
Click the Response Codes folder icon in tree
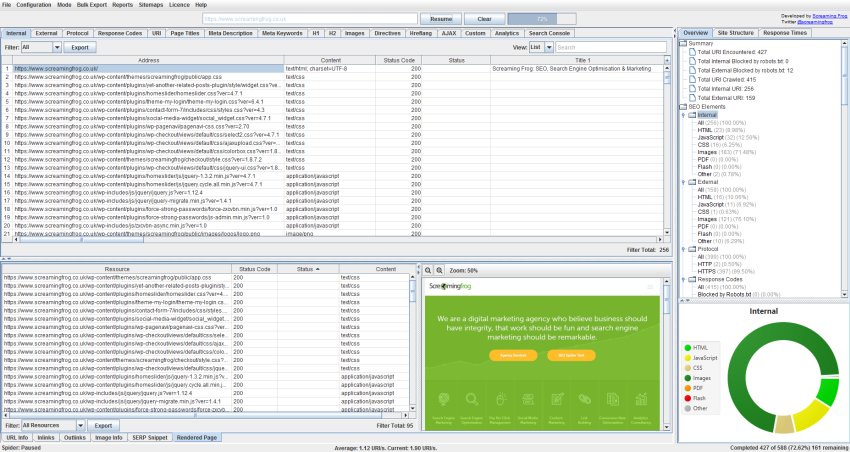(x=692, y=280)
